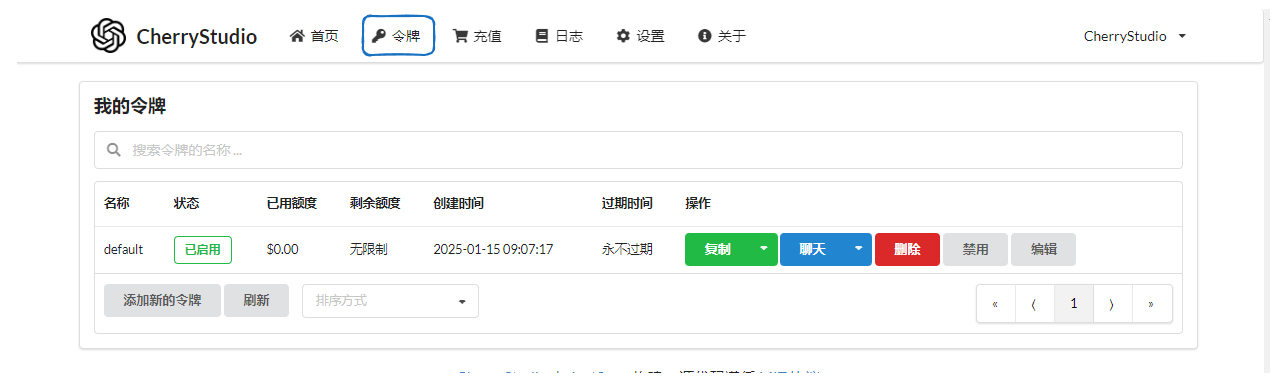This screenshot has width=1276, height=383.
Task: Click the 禁用 disable button
Action: click(975, 249)
